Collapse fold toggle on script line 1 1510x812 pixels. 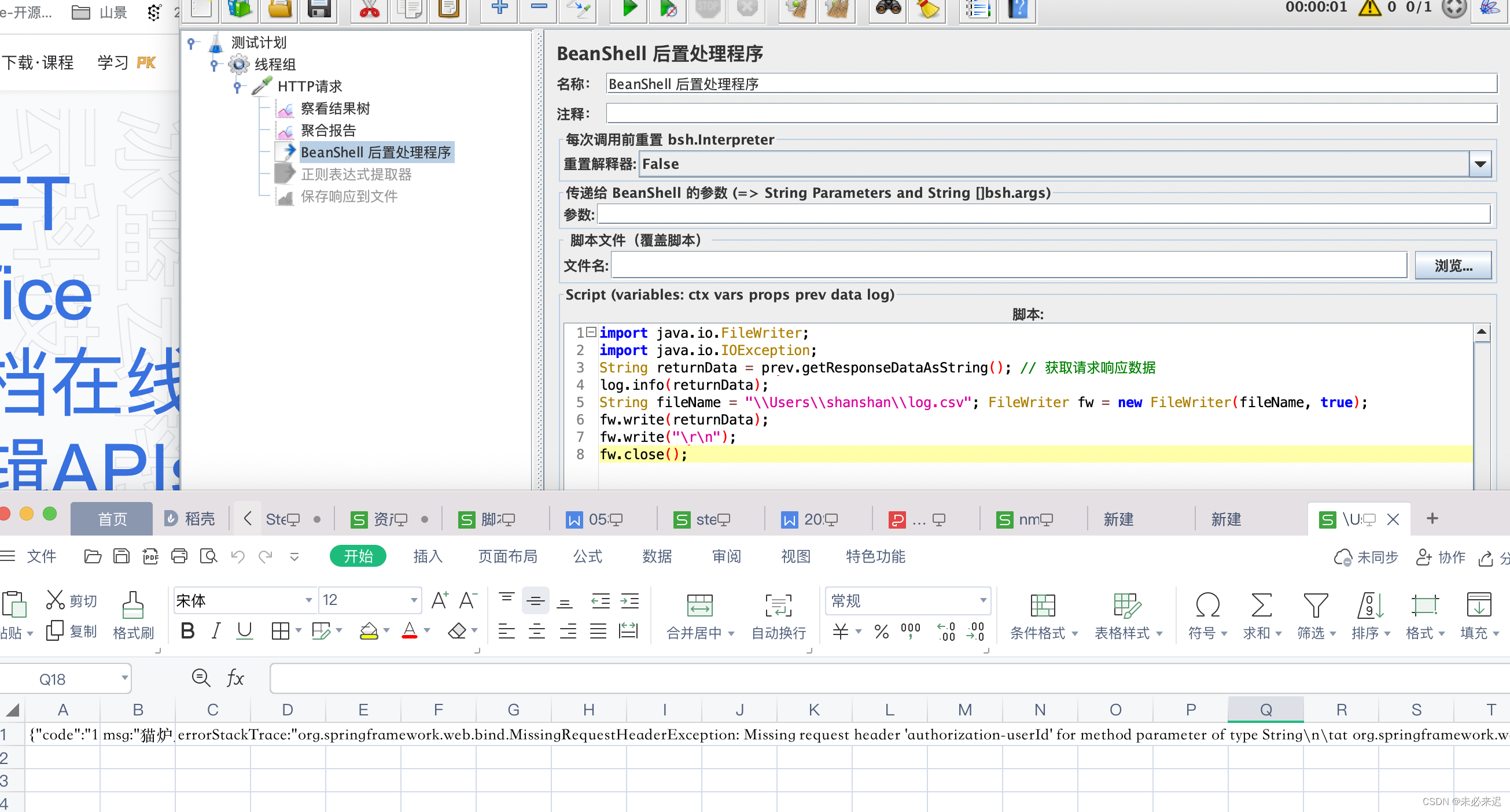591,331
